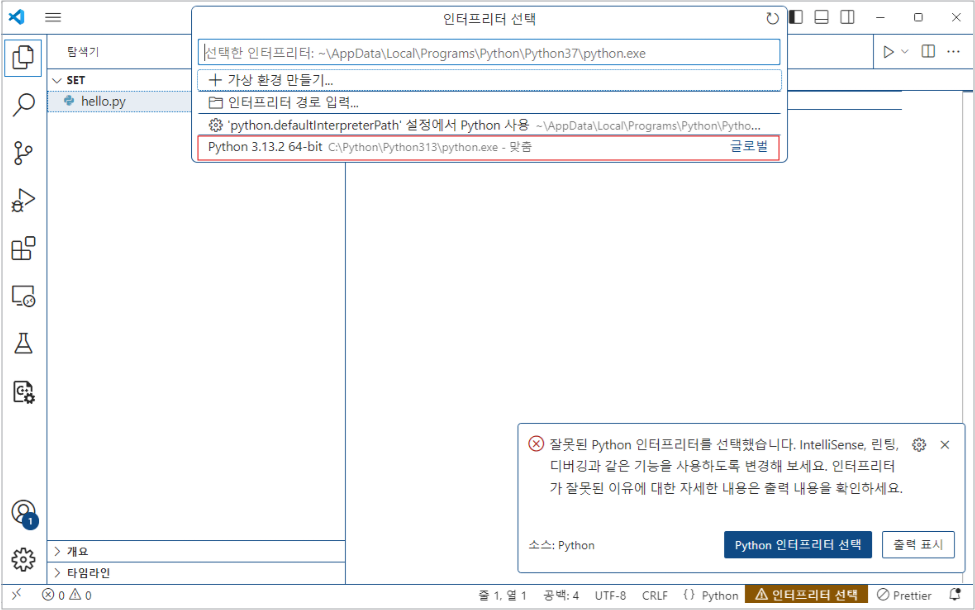Open the run button dropdown arrow

(x=905, y=52)
